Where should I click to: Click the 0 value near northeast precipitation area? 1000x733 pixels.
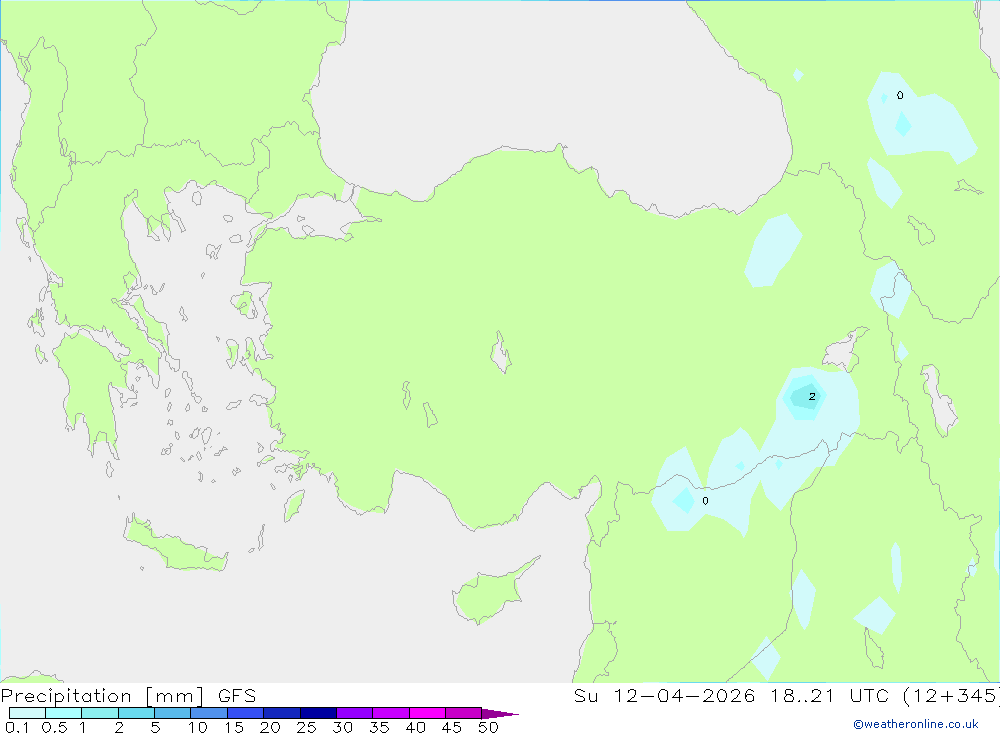coord(900,95)
